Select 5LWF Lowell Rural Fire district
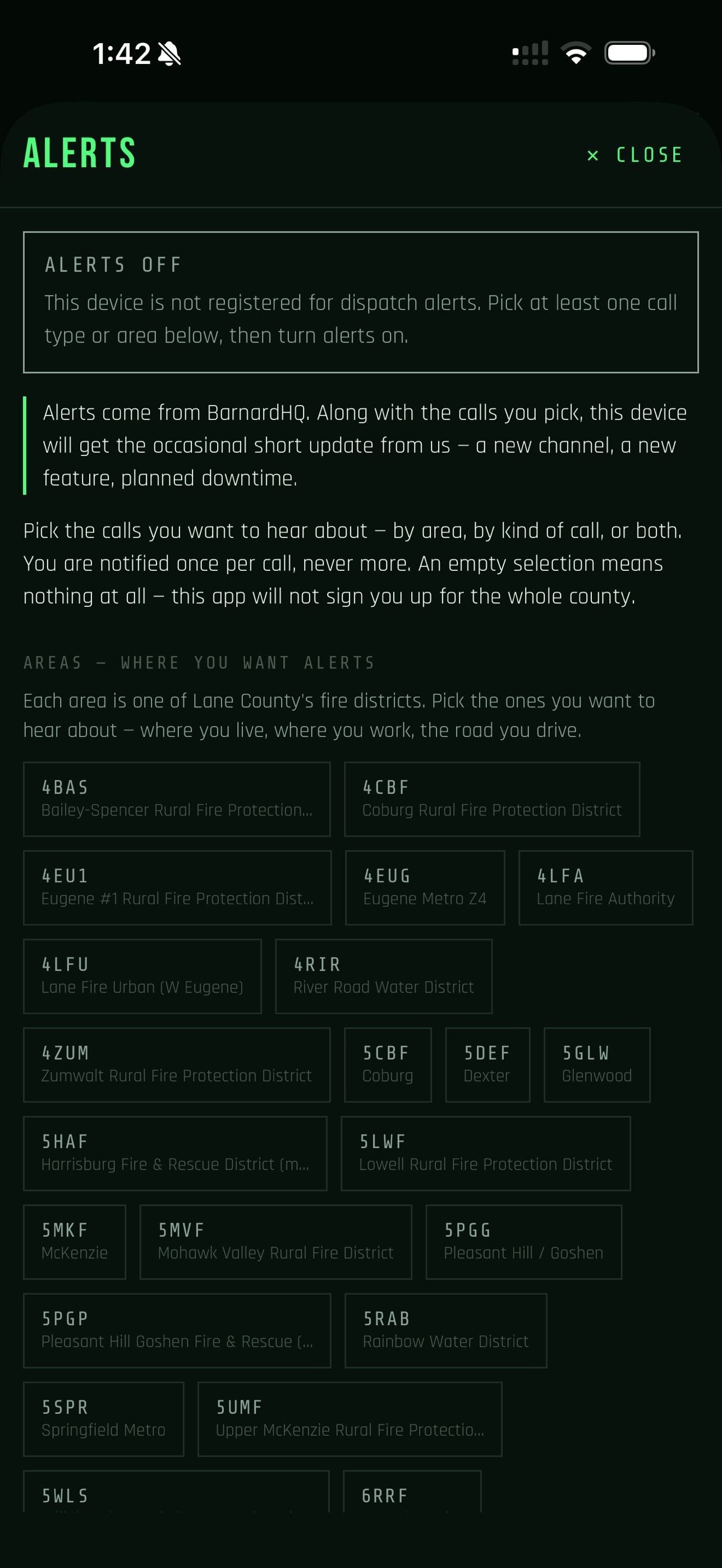 (486, 1154)
